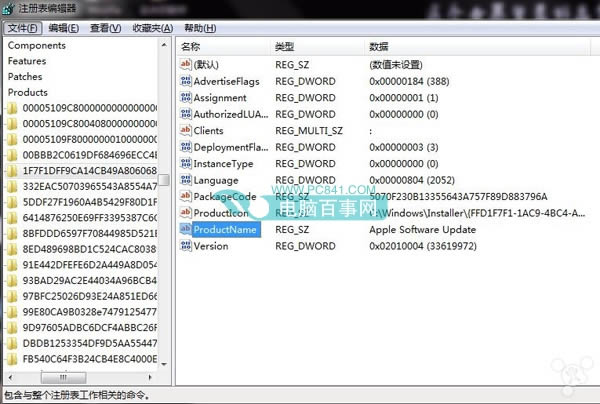Screen dimensions: 600x404
Task: Select key 9D97605ADBC6DCF4ABBC26F
Action: coord(90,328)
